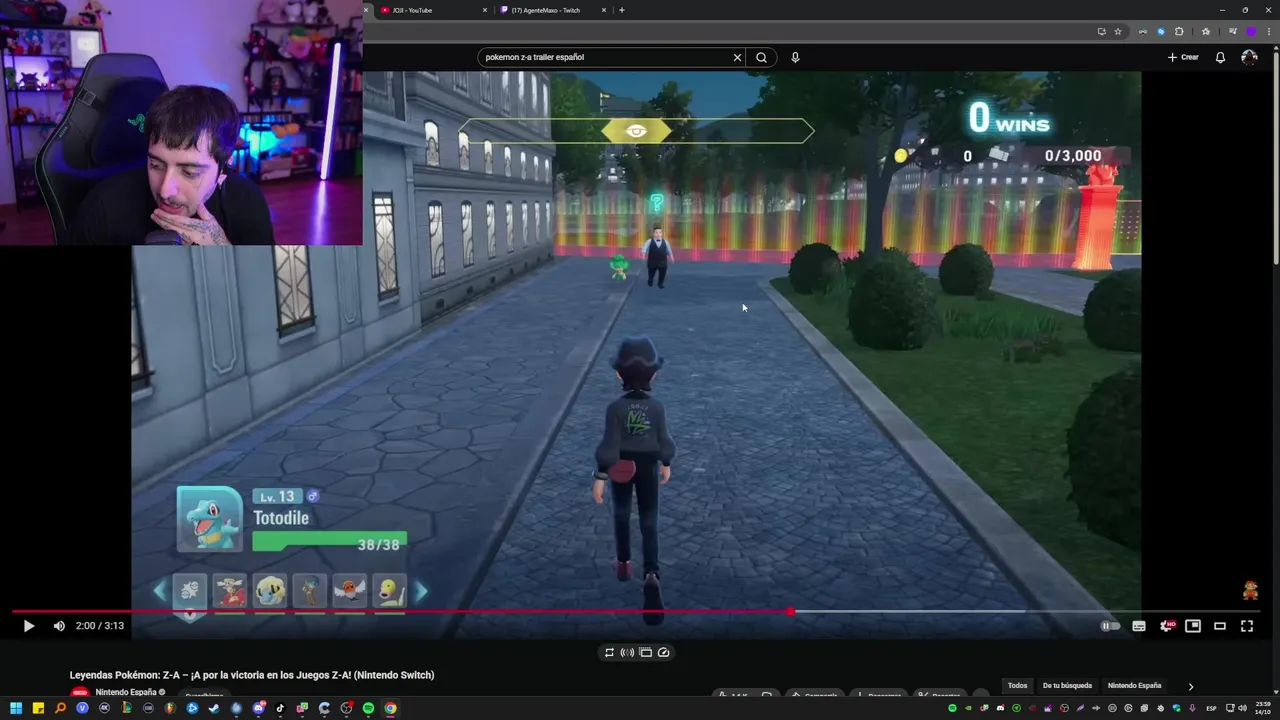The width and height of the screenshot is (1280, 720).
Task: Open Windows taskbar search
Action: coord(60,708)
